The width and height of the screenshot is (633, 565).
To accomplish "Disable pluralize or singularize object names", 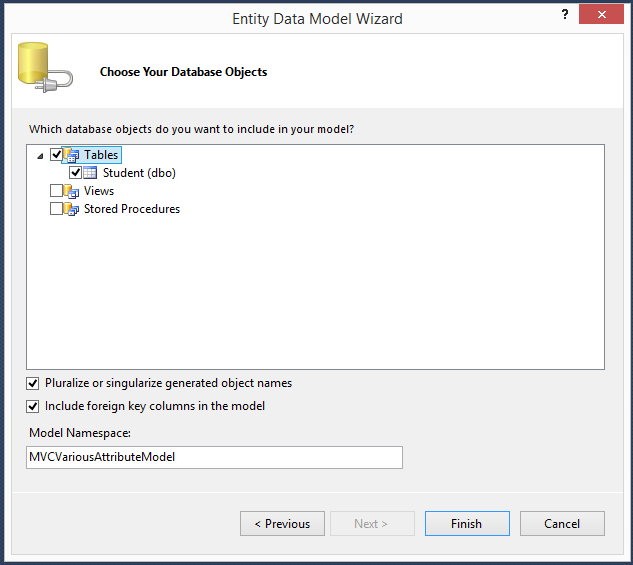I will tap(33, 383).
